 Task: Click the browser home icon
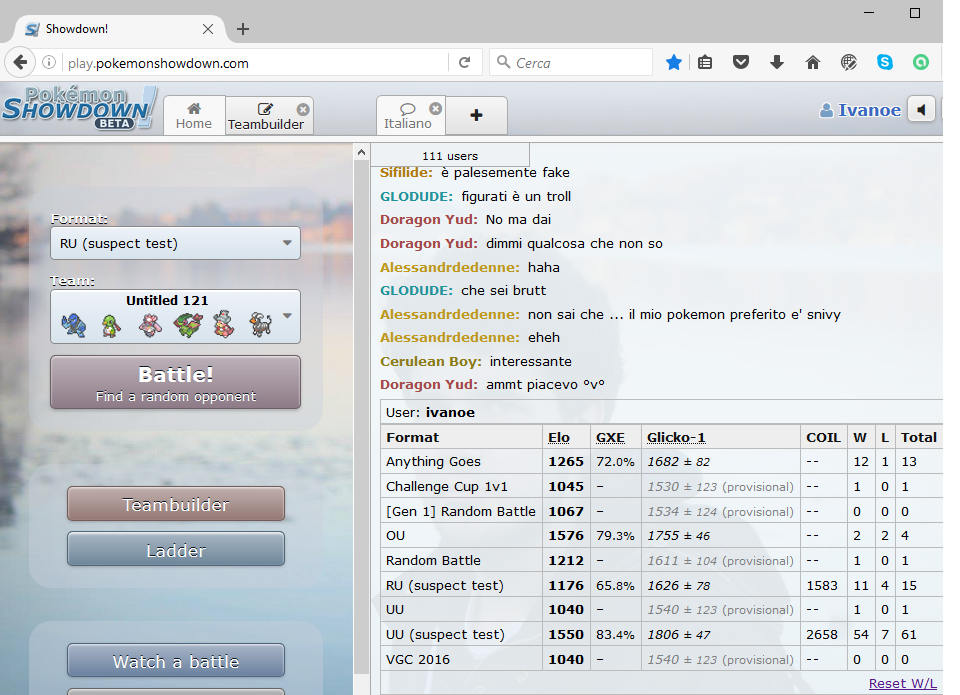(x=813, y=62)
